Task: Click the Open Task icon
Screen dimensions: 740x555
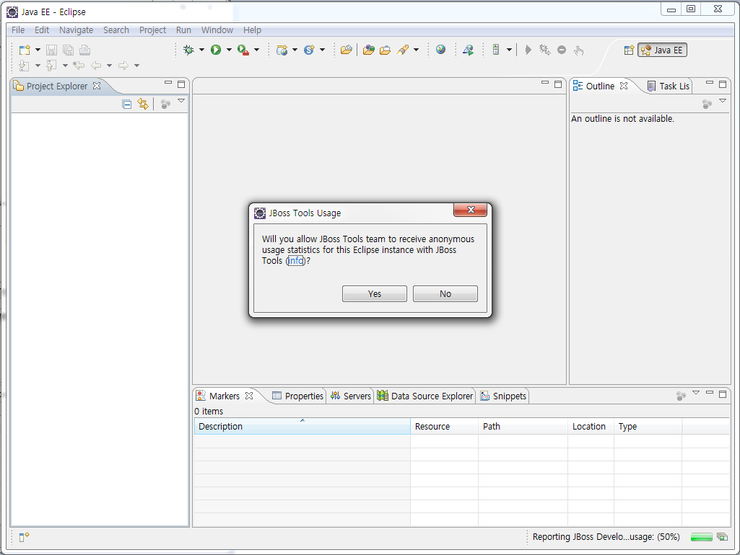Action: [385, 50]
